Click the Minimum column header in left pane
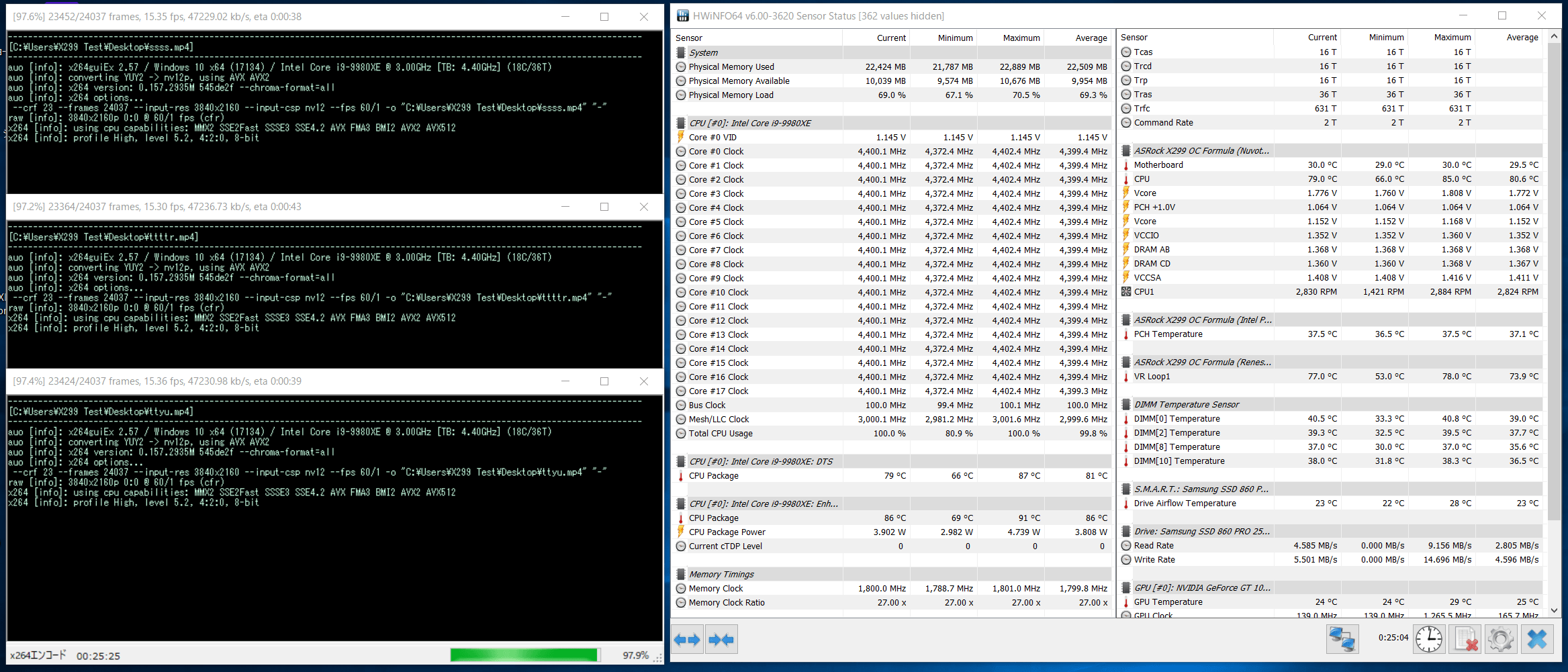 point(943,38)
